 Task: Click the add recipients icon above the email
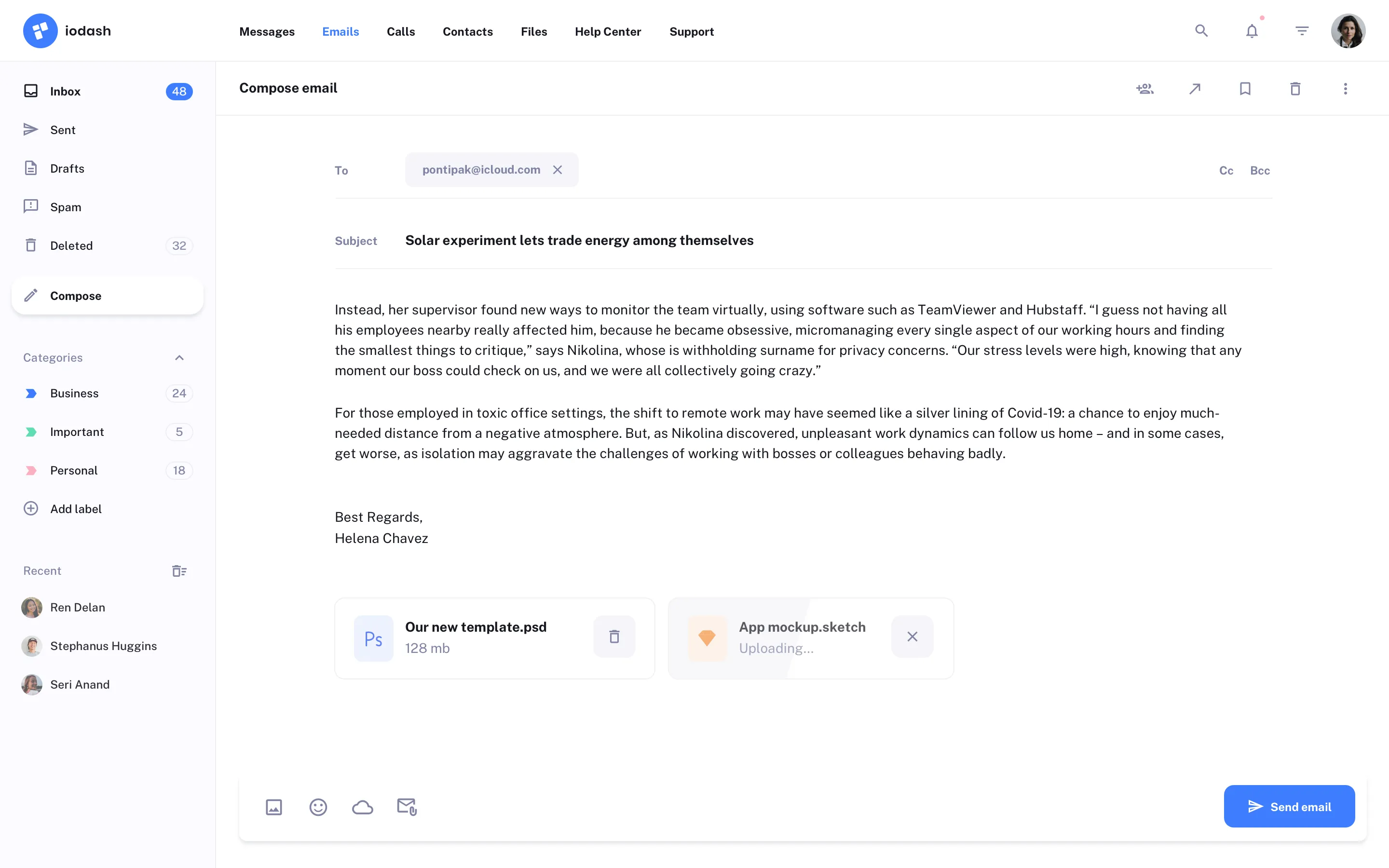[x=1144, y=88]
